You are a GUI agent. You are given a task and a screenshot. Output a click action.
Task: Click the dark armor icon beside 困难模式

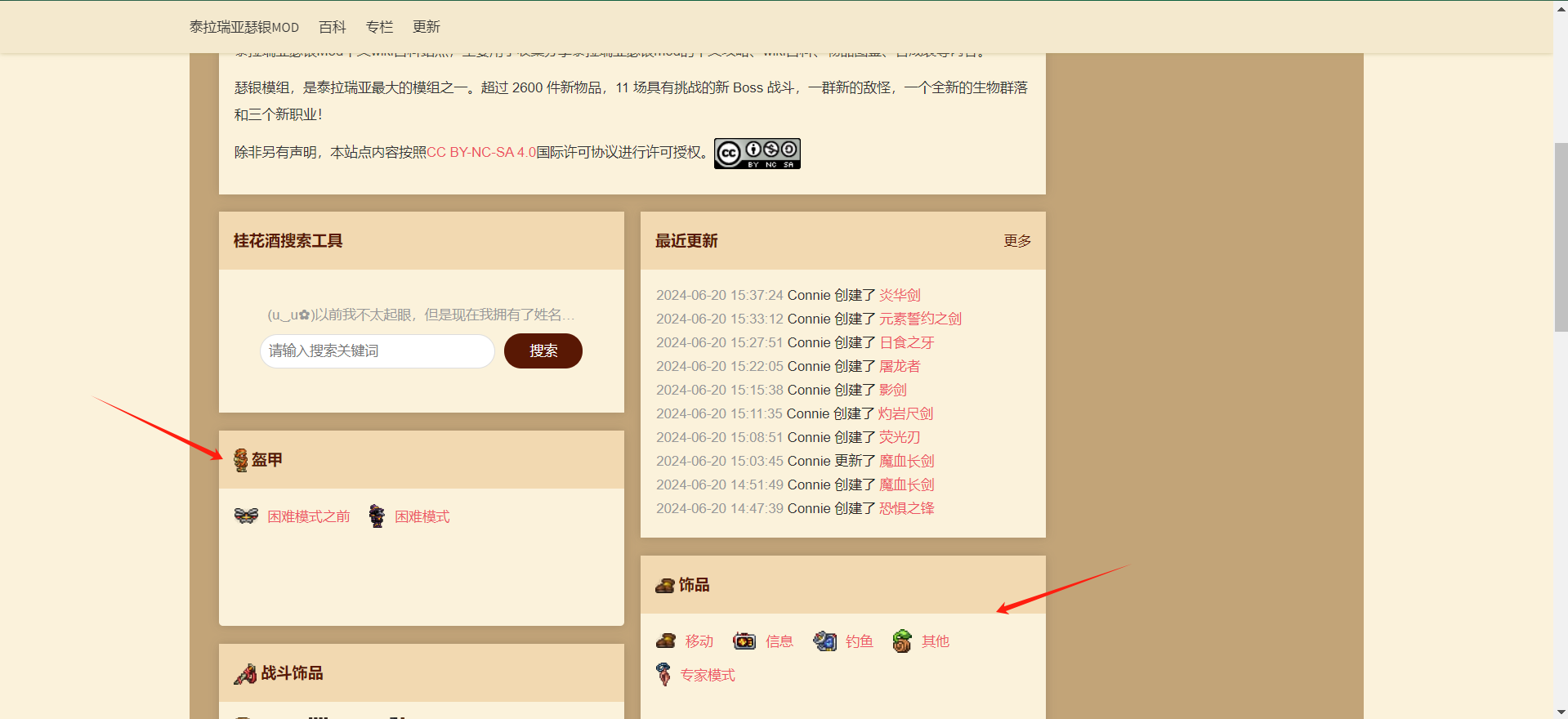pyautogui.click(x=377, y=516)
